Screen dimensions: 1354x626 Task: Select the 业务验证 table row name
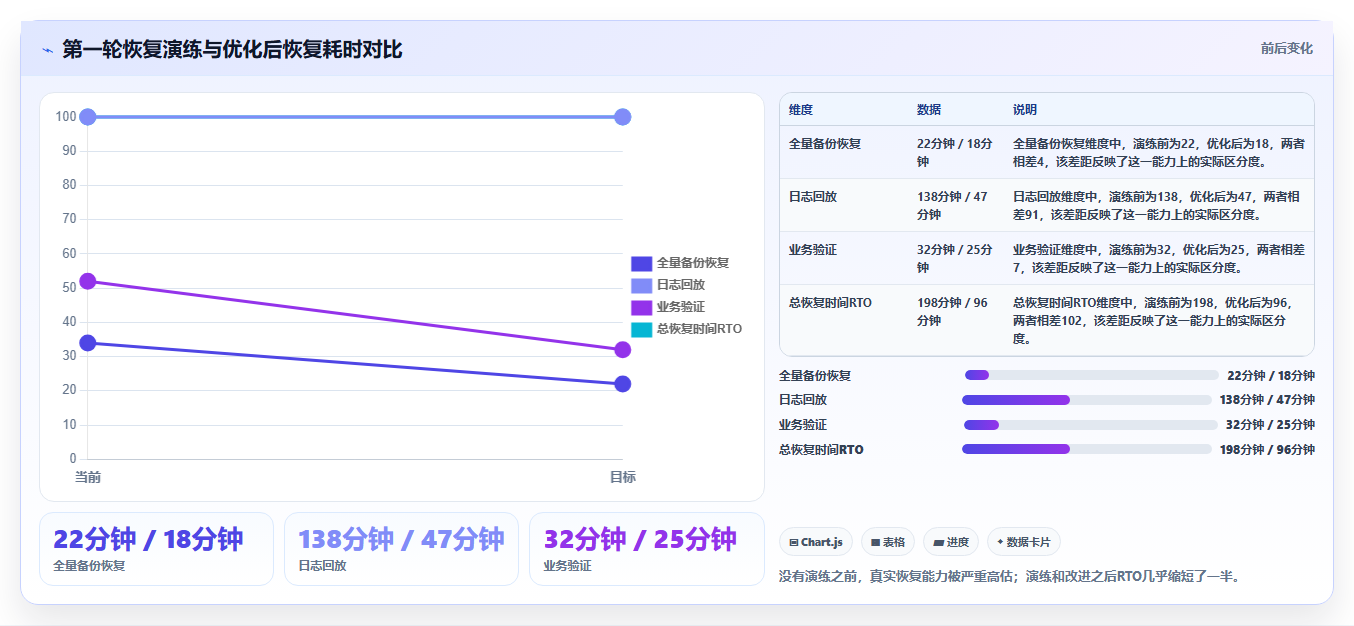(813, 250)
